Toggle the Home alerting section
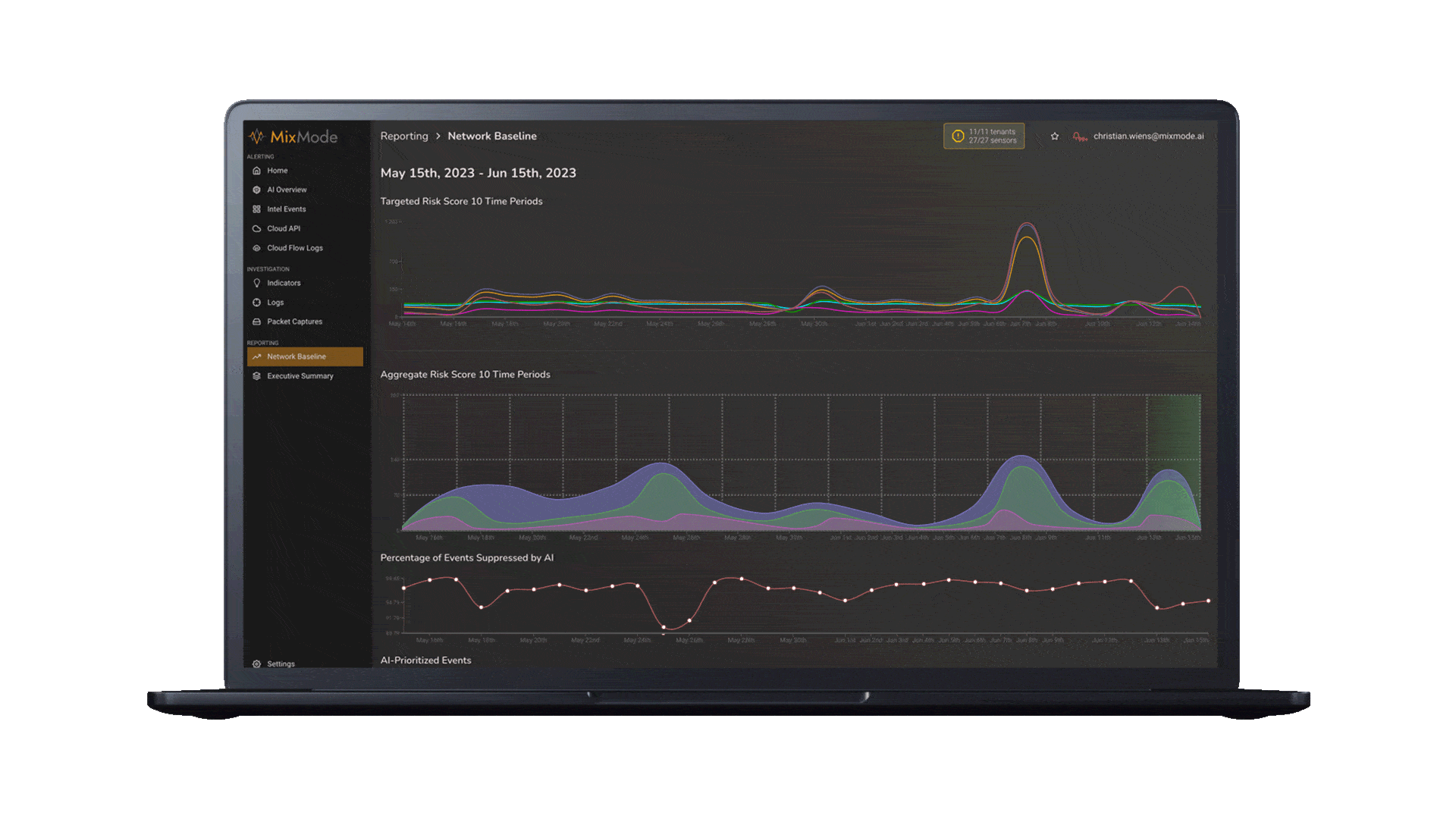 278,170
